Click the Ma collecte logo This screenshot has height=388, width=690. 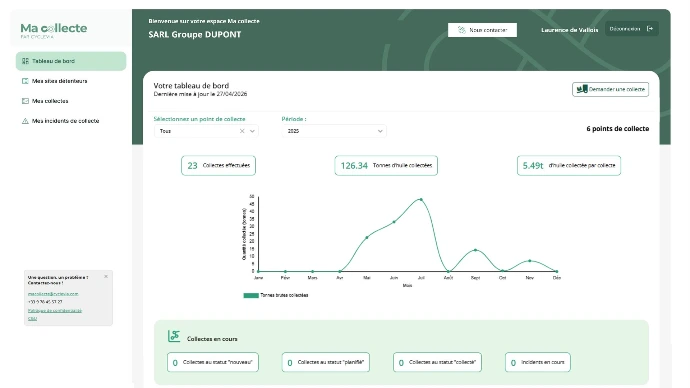click(54, 30)
